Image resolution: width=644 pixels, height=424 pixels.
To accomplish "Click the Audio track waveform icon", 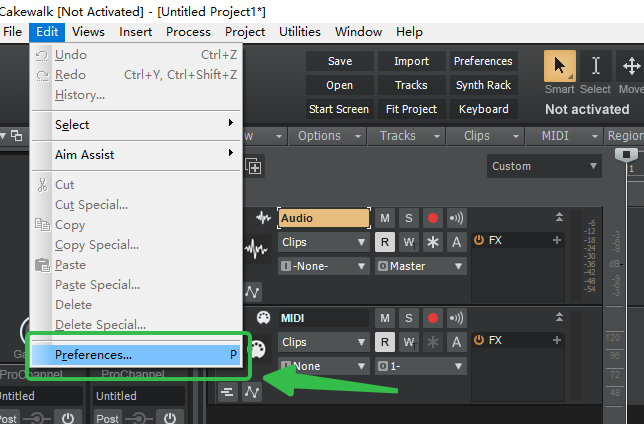I will pos(263,218).
